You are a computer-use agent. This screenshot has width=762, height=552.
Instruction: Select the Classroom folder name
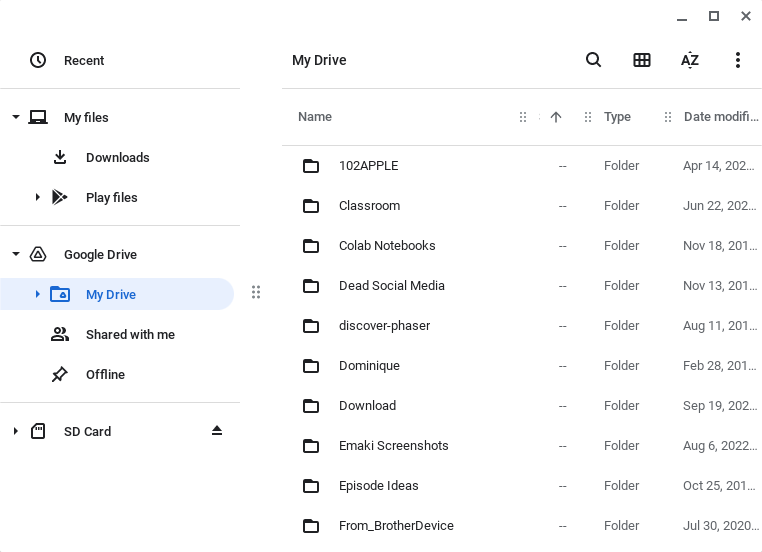pyautogui.click(x=369, y=206)
